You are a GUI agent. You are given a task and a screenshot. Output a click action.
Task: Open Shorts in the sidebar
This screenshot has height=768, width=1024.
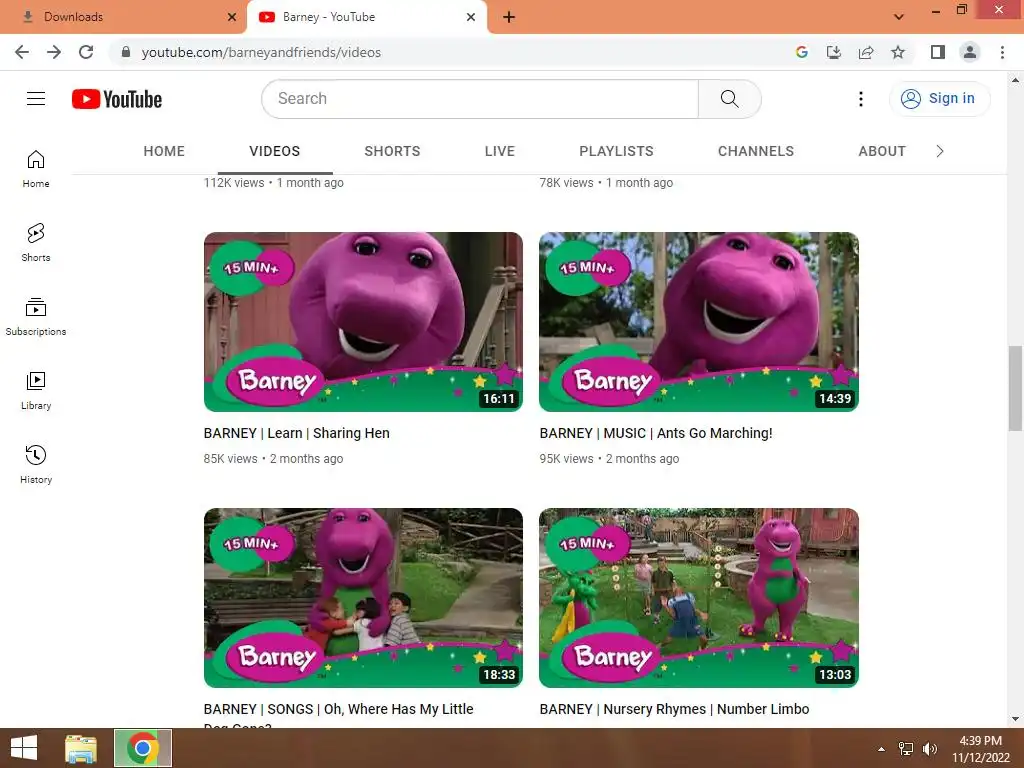pos(36,243)
